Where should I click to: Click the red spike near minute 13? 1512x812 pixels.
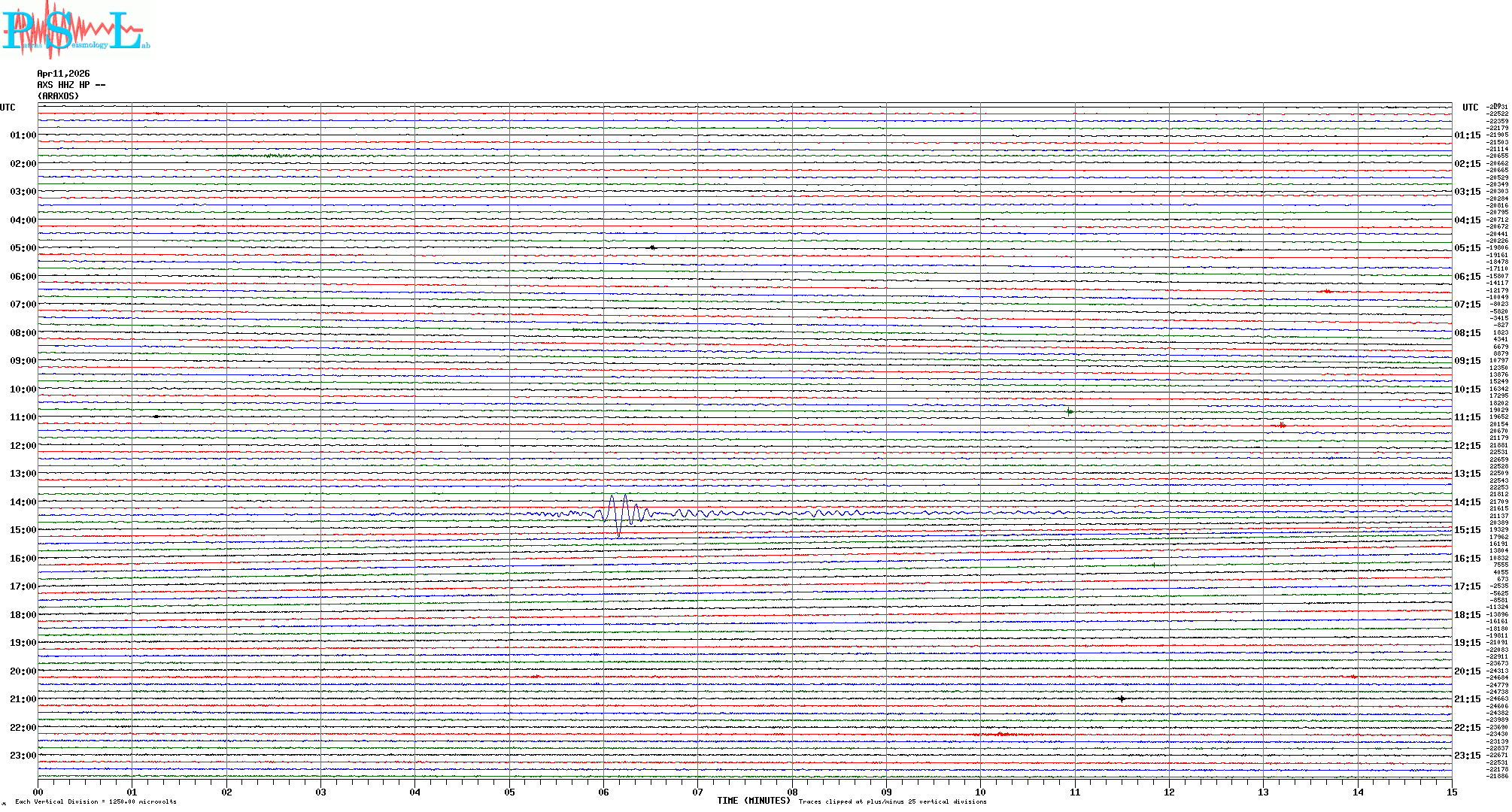click(x=1282, y=426)
